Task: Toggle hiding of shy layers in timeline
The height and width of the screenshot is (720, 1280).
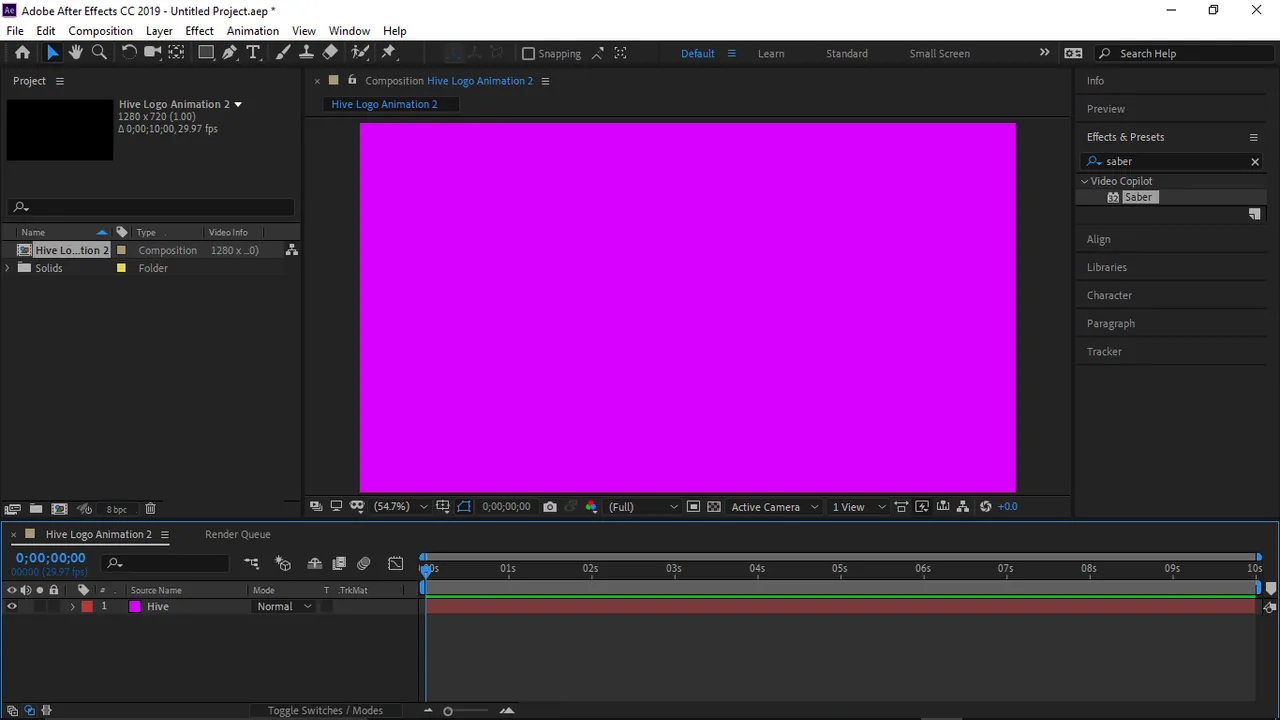Action: pyautogui.click(x=314, y=564)
